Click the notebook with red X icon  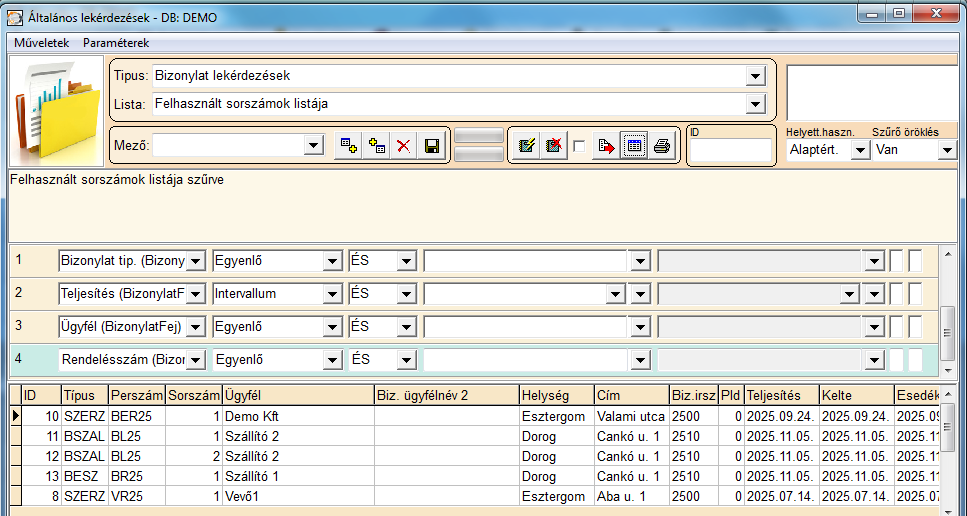click(554, 146)
